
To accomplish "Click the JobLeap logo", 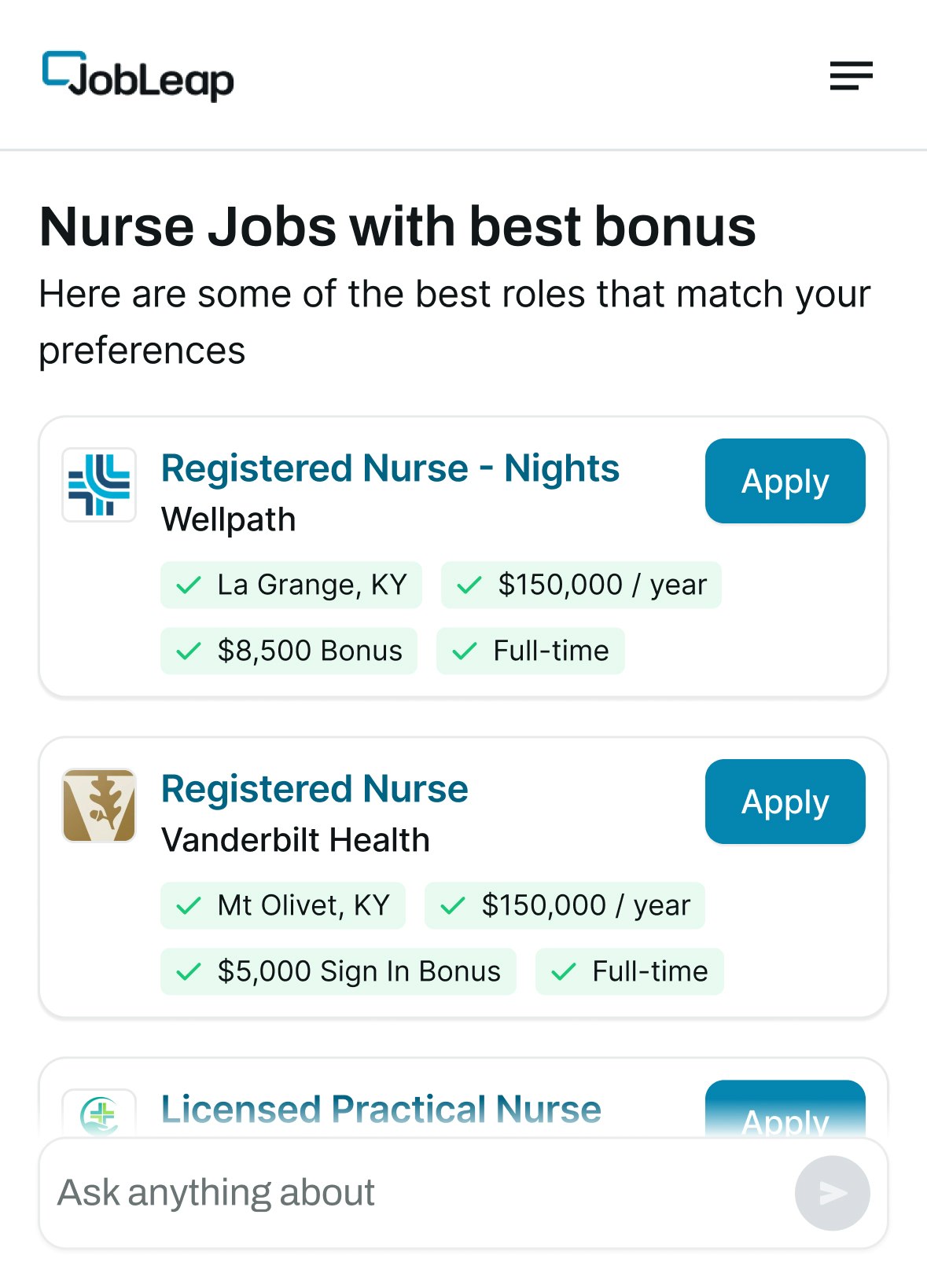I will click(x=138, y=76).
